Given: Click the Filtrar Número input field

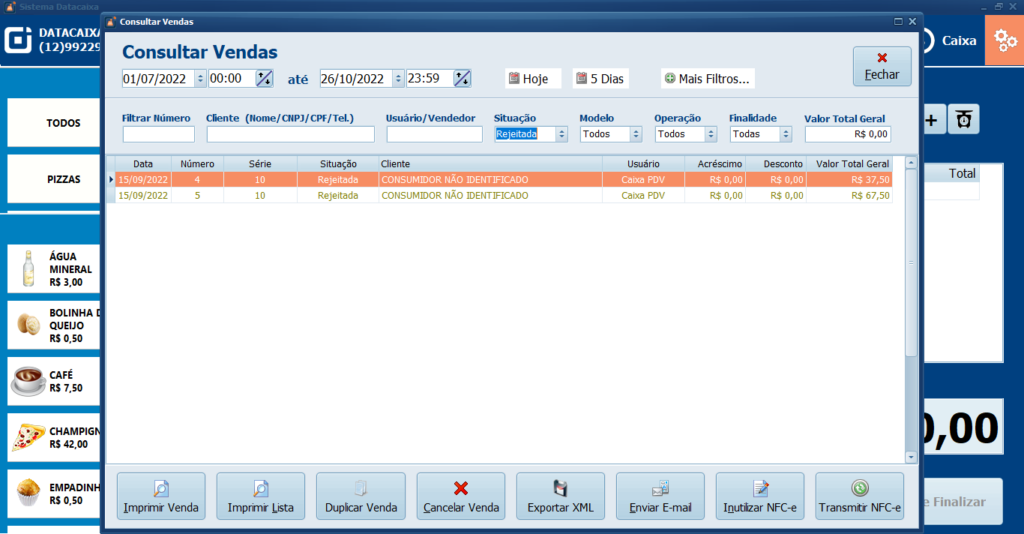Looking at the screenshot, I should 158,134.
